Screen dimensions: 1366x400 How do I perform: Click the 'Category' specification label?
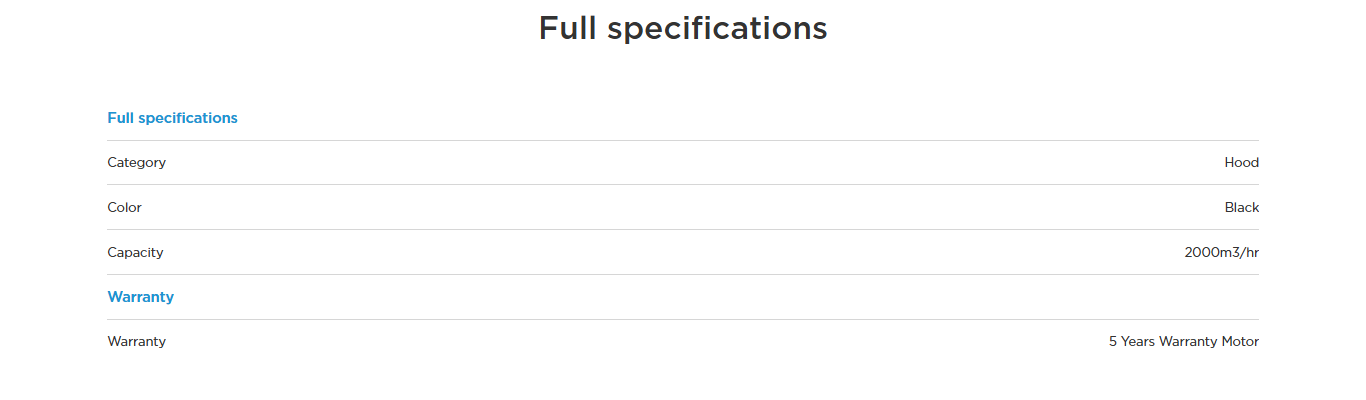pyautogui.click(x=137, y=162)
